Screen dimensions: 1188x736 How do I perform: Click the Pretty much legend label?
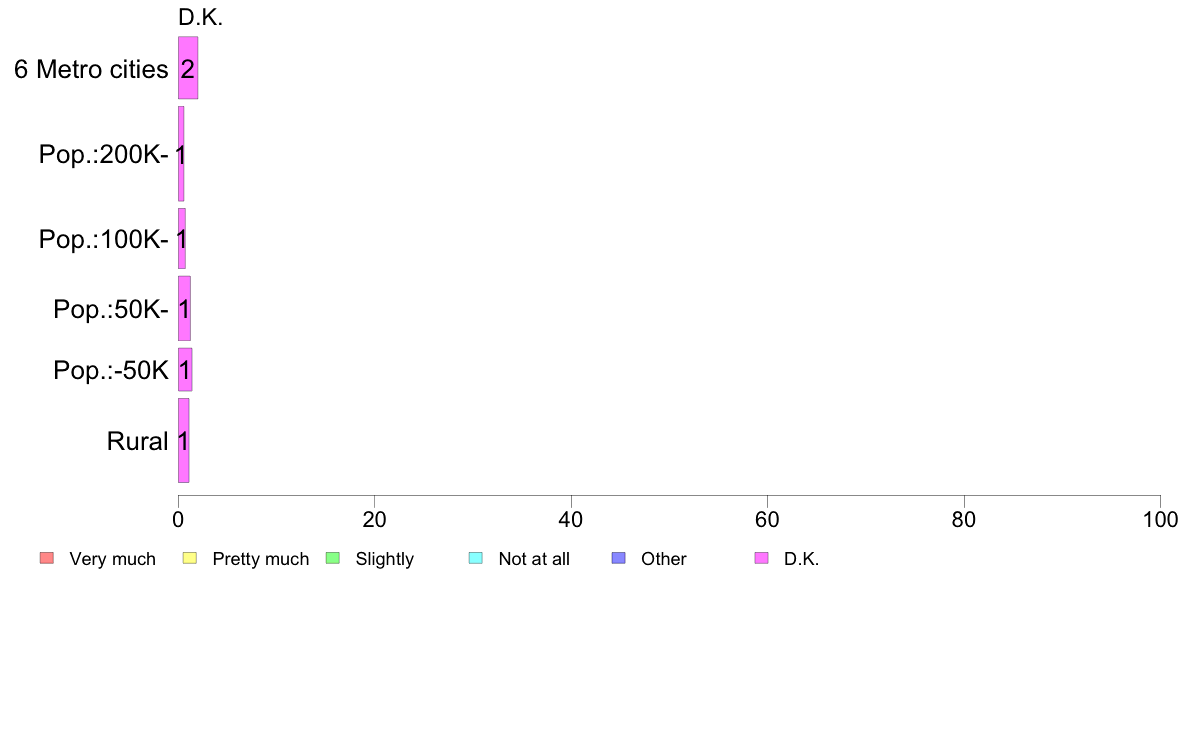click(x=261, y=559)
